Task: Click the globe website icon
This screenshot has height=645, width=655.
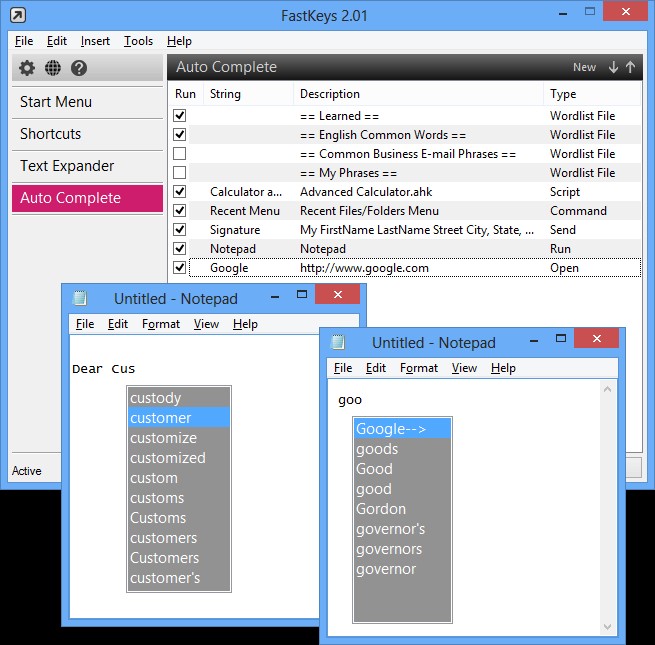Action: coord(53,68)
